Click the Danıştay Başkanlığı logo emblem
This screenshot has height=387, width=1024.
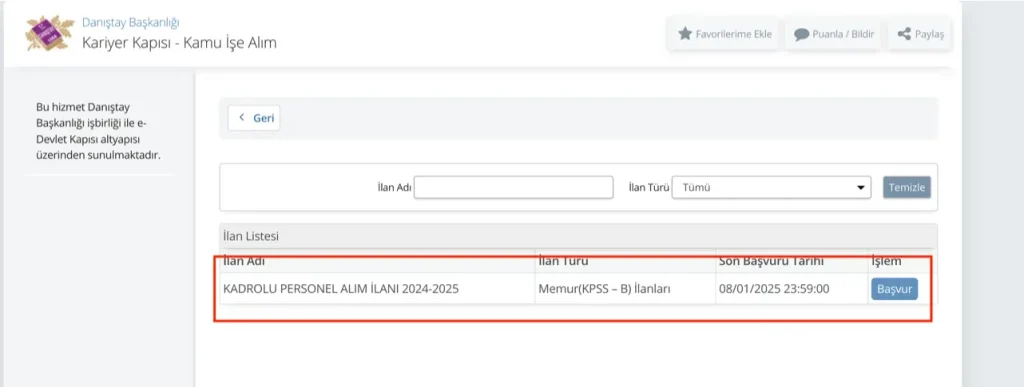(50, 33)
